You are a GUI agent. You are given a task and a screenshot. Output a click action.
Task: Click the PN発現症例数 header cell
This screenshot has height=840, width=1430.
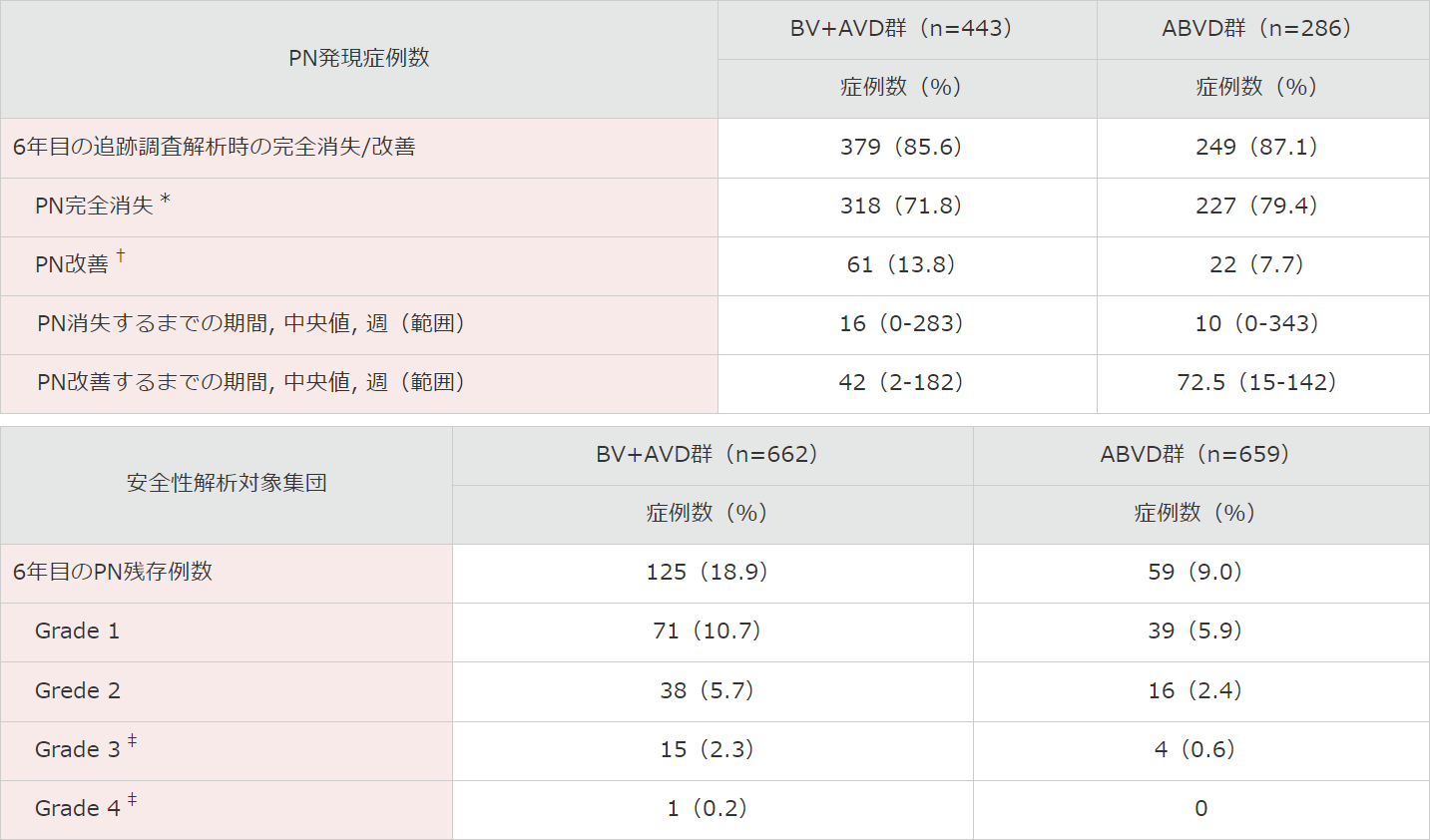(359, 59)
